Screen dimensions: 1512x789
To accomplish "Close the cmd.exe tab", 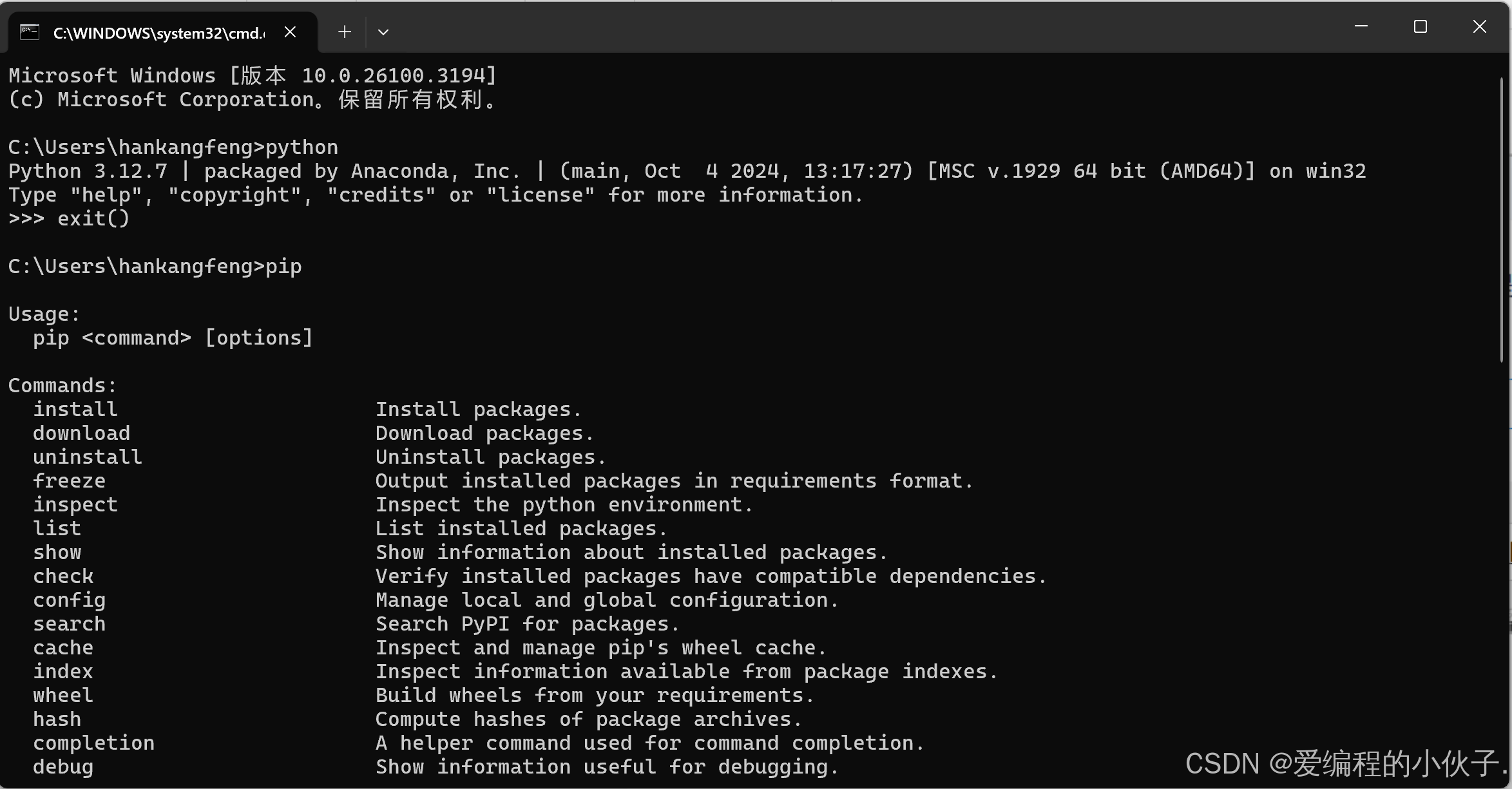I will tap(290, 32).
